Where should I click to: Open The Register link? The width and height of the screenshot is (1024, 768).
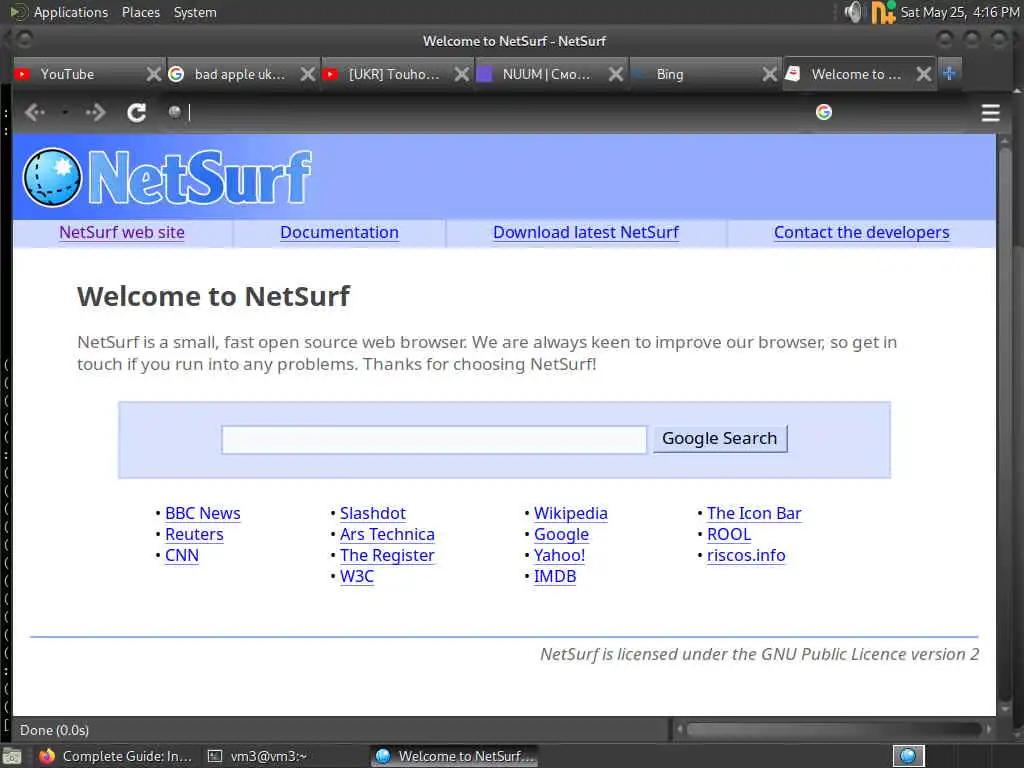pyautogui.click(x=387, y=555)
